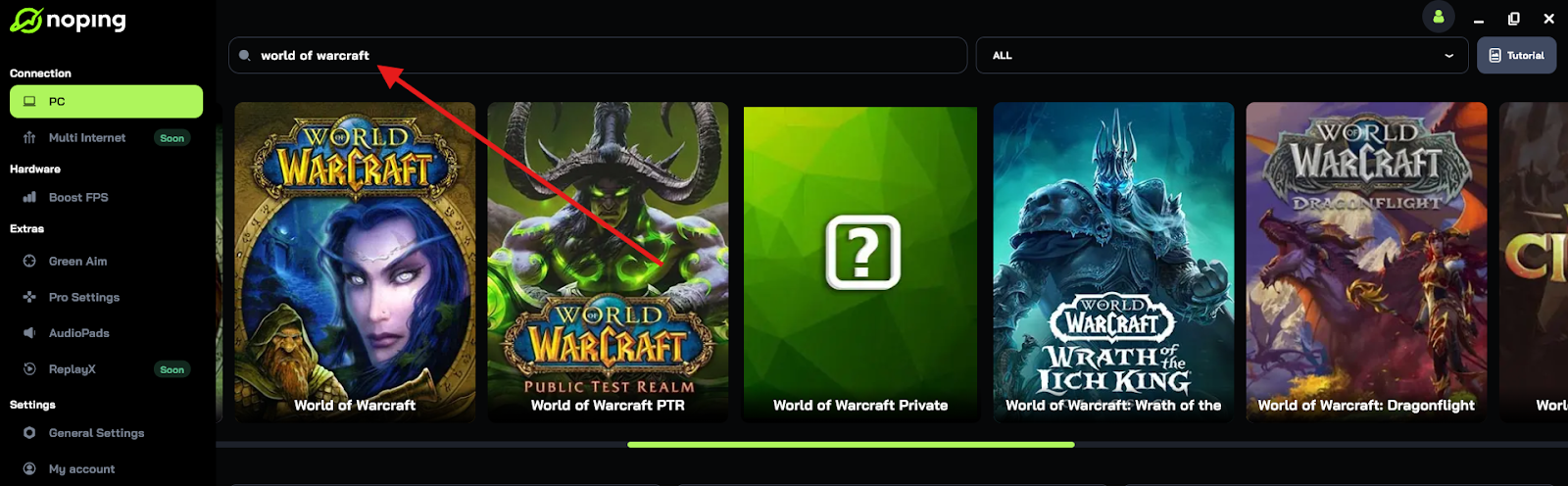Click the dropdown chevron arrow
1568x486 pixels.
point(1448,56)
